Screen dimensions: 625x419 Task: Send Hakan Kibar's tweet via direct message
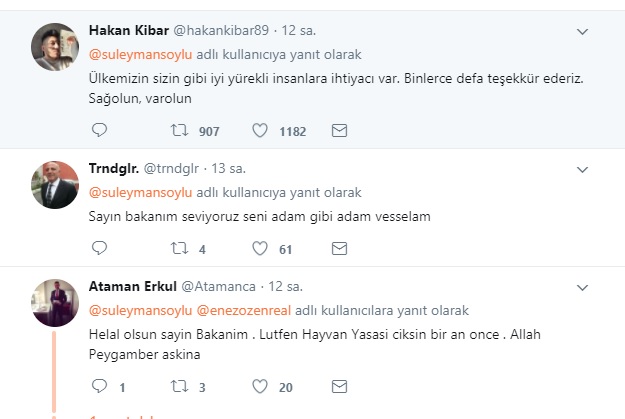click(339, 130)
